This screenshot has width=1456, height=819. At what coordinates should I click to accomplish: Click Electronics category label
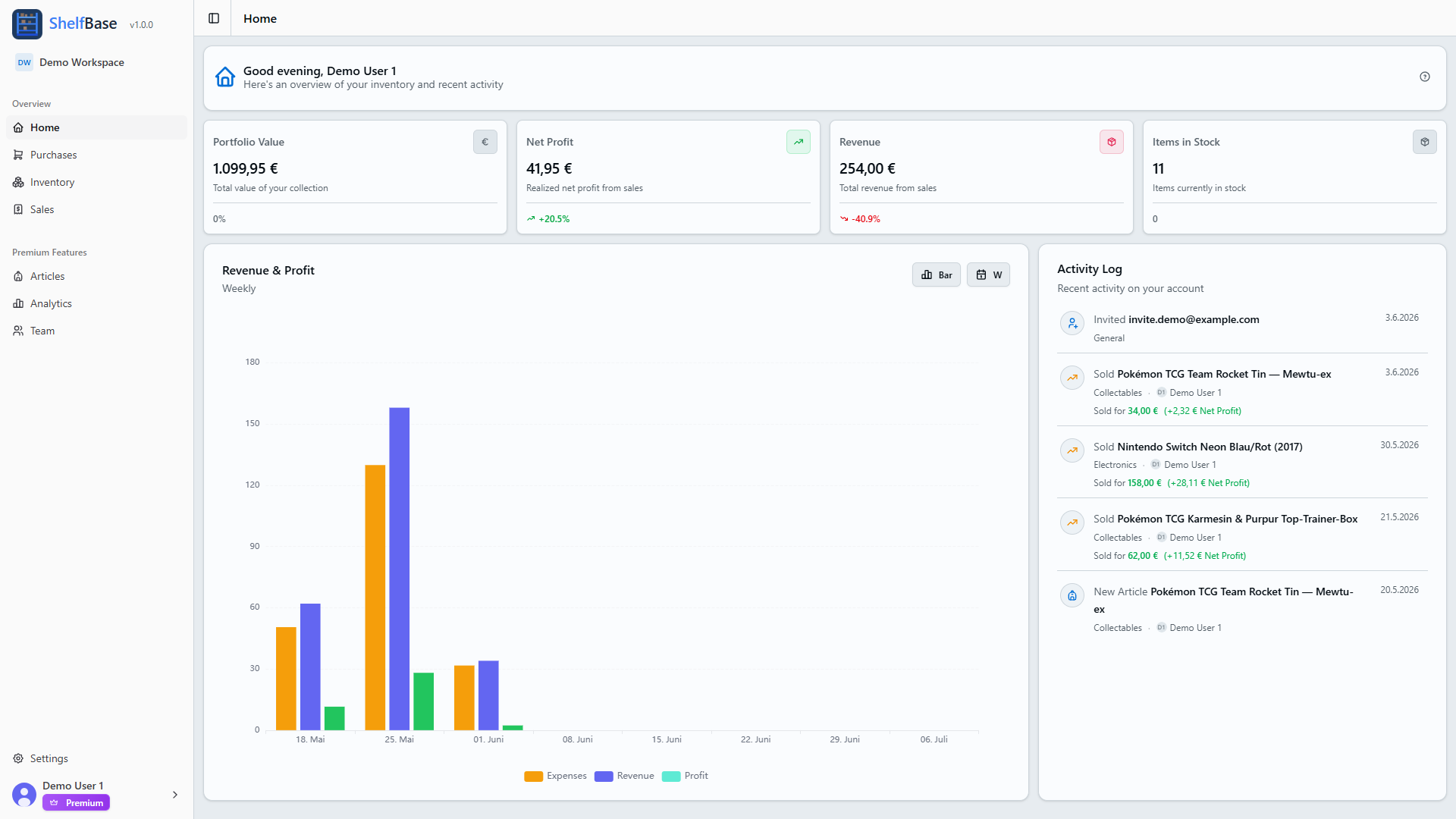(1115, 465)
